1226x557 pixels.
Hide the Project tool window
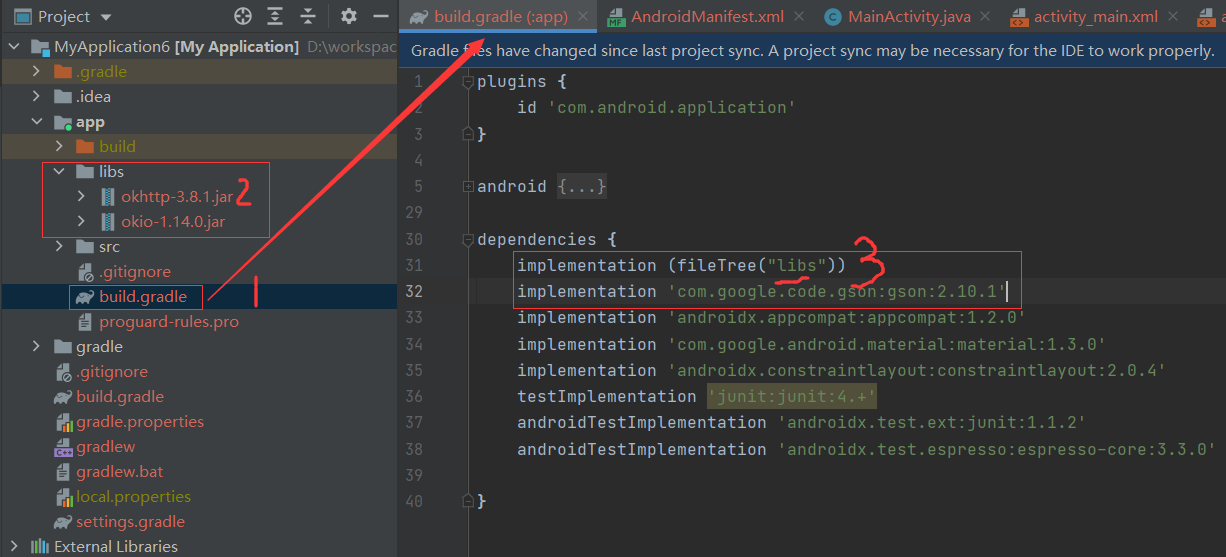click(379, 16)
